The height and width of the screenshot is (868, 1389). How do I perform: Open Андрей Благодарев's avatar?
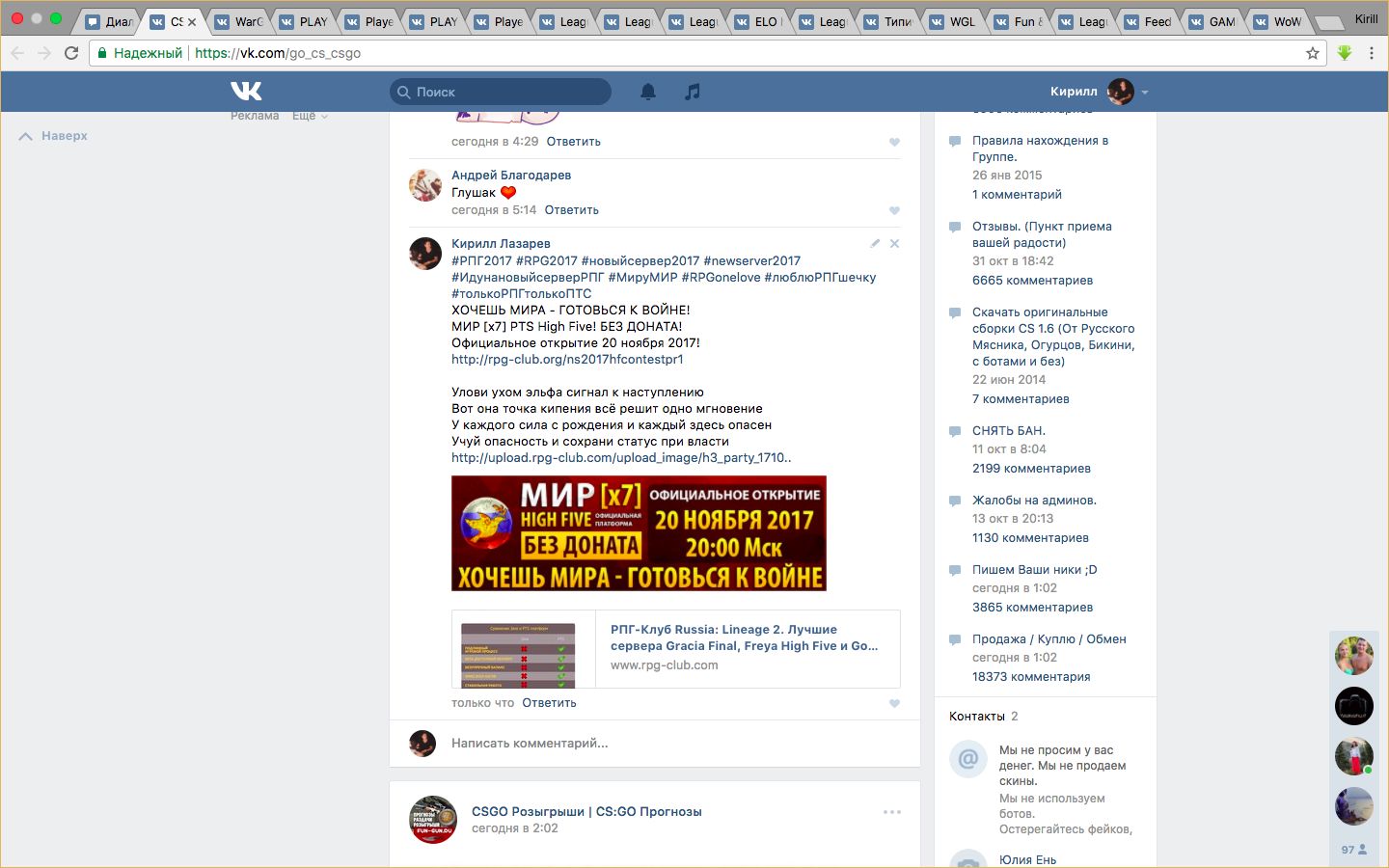(425, 185)
